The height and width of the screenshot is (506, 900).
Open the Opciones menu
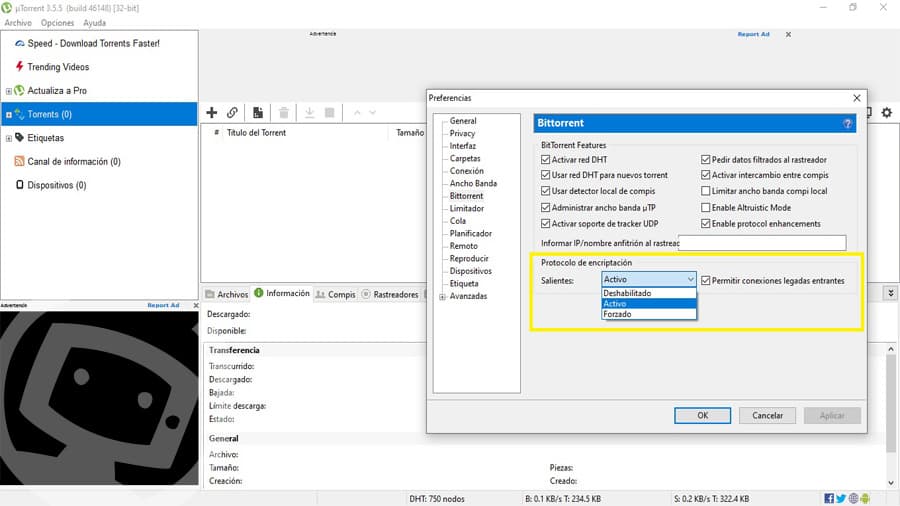[57, 23]
